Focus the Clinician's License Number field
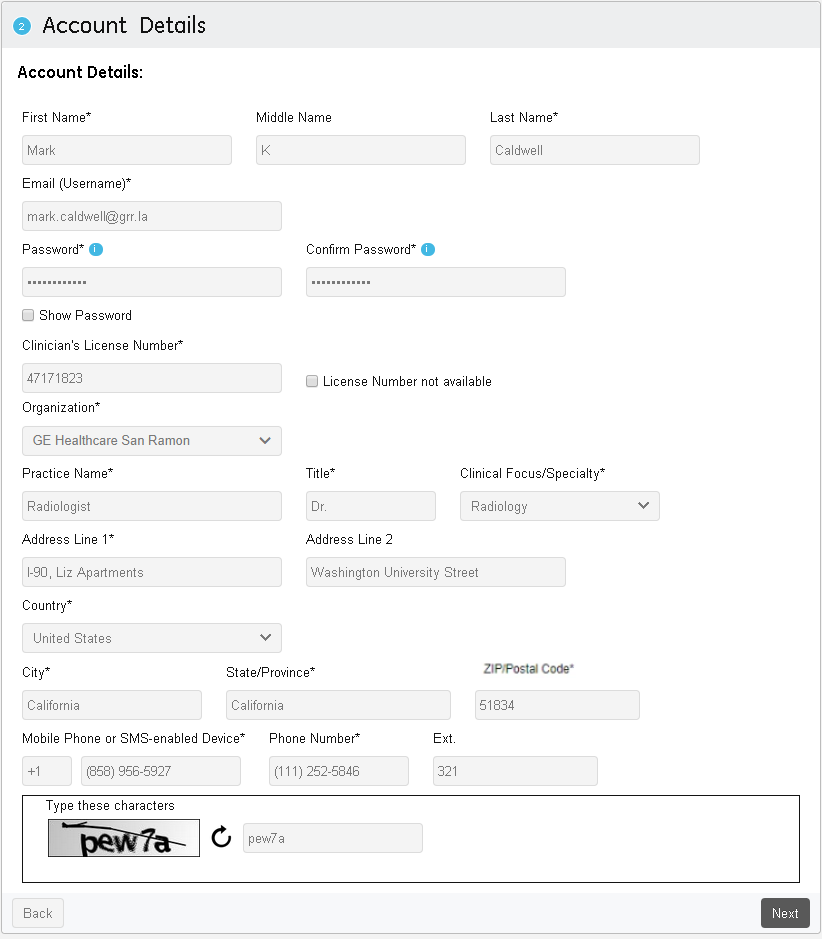The height and width of the screenshot is (939, 822). pos(152,378)
